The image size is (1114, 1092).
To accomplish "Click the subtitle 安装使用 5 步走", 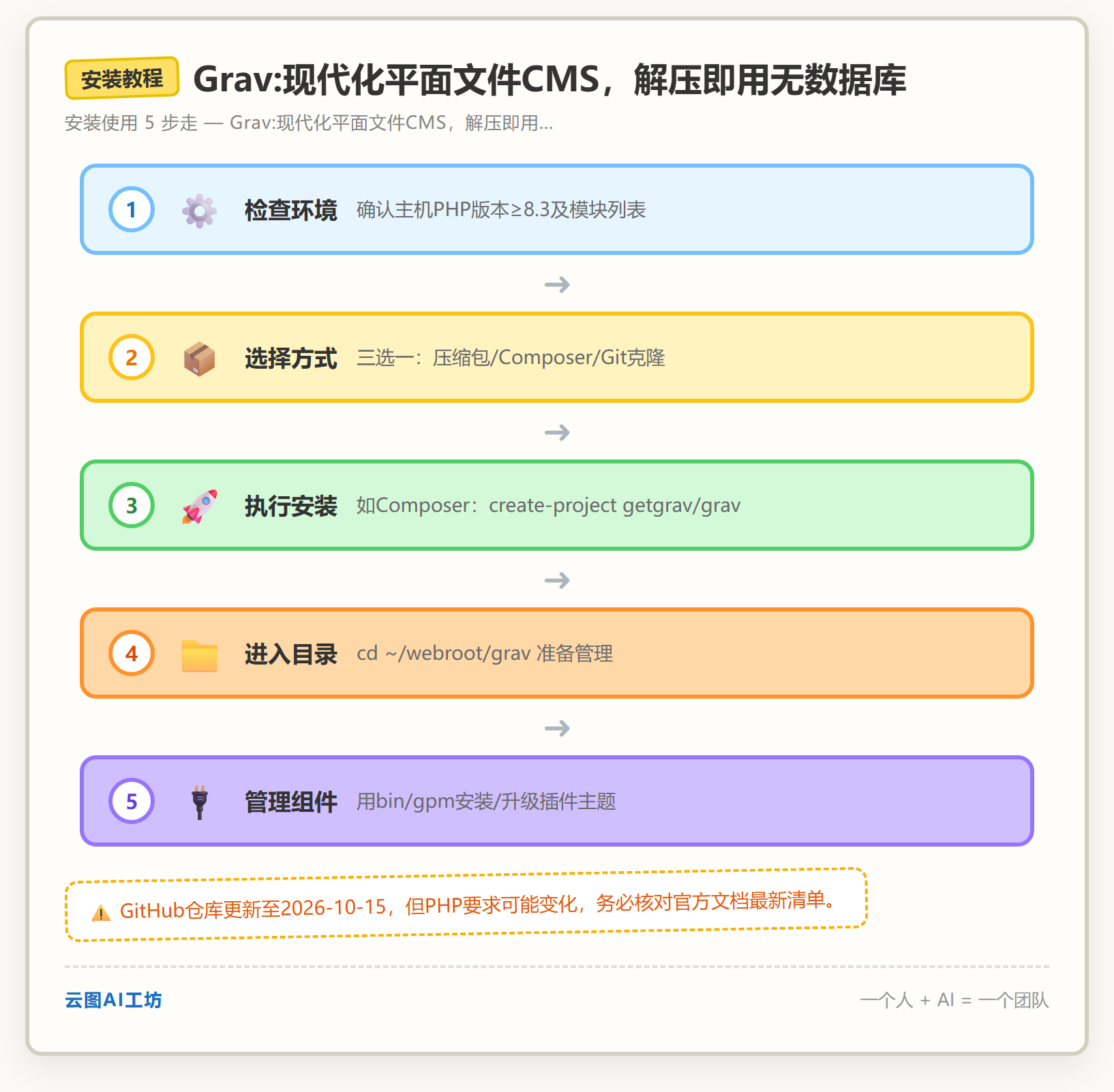I will 131,123.
